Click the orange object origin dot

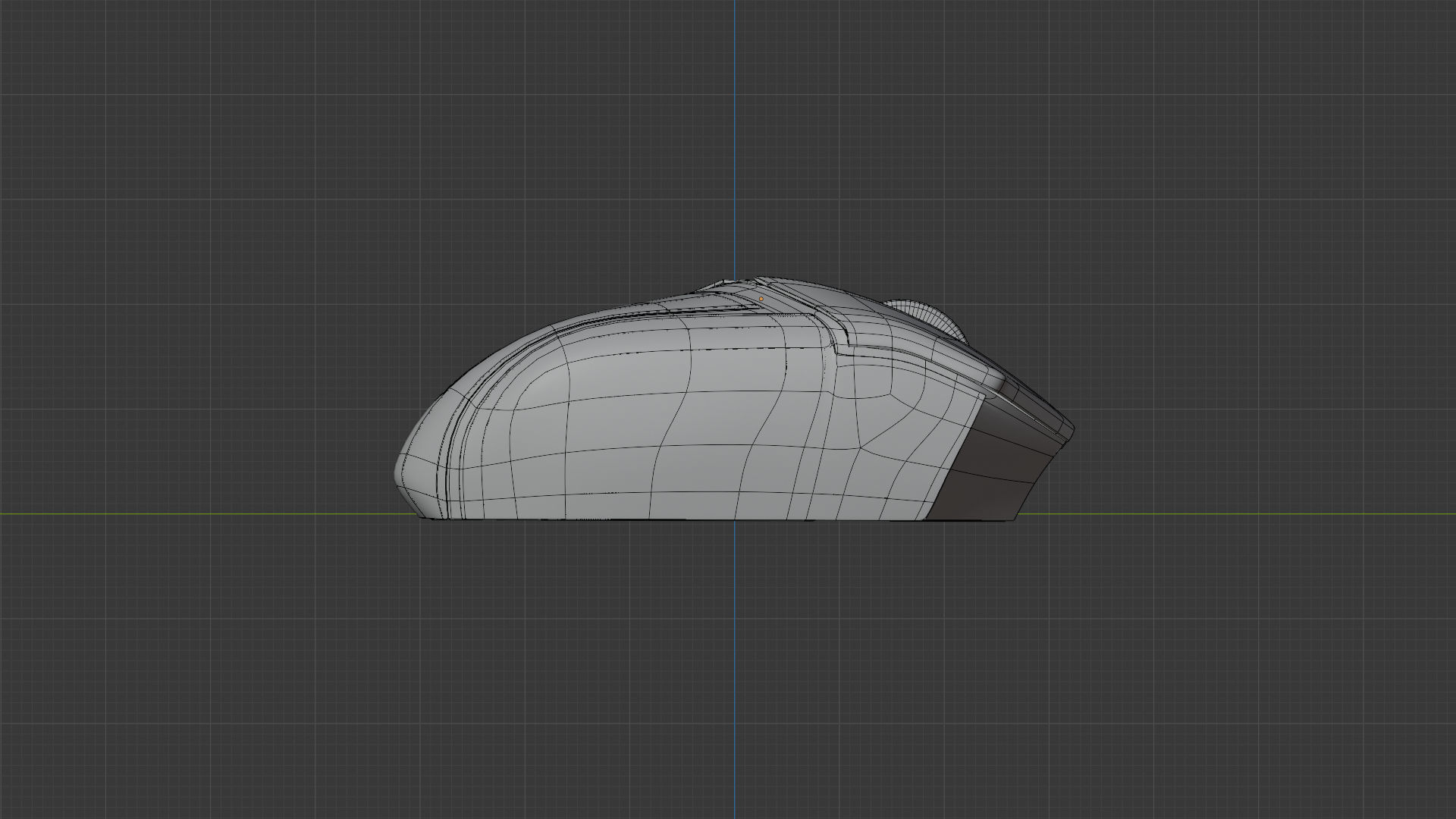pos(761,299)
